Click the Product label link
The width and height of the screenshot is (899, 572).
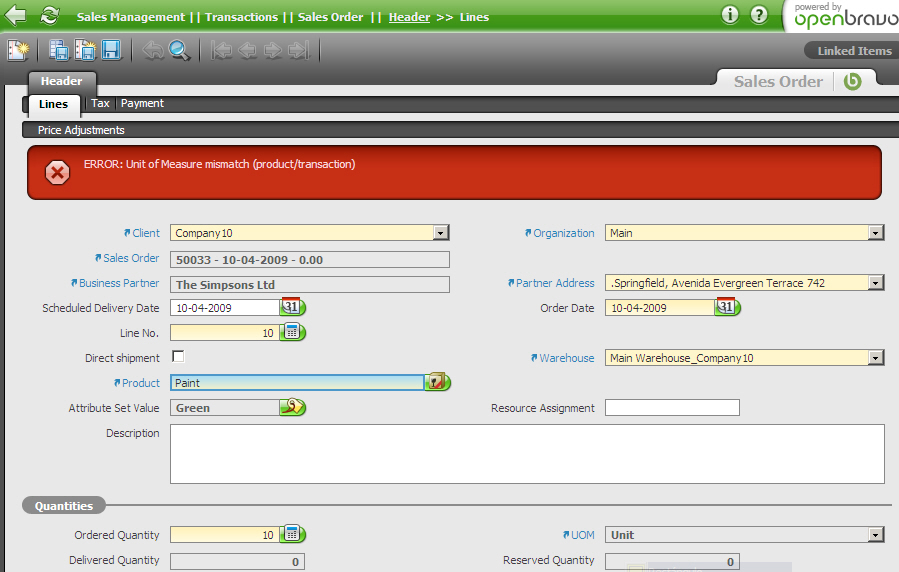click(140, 383)
